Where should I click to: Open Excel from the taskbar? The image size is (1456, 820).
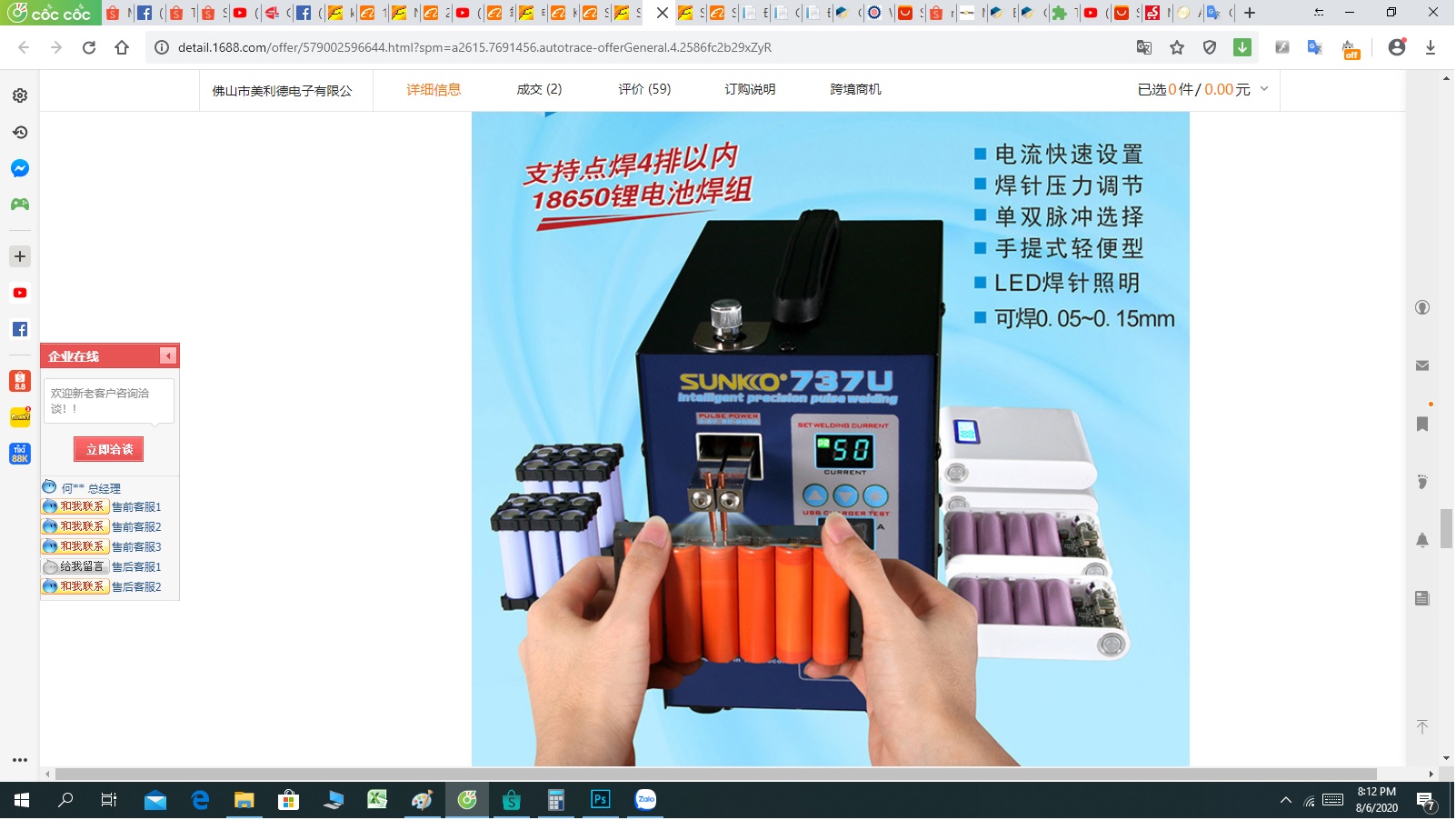point(377,800)
